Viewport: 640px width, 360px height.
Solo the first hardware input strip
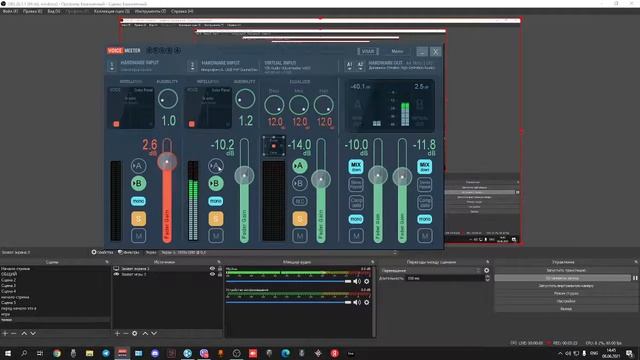coord(138,219)
